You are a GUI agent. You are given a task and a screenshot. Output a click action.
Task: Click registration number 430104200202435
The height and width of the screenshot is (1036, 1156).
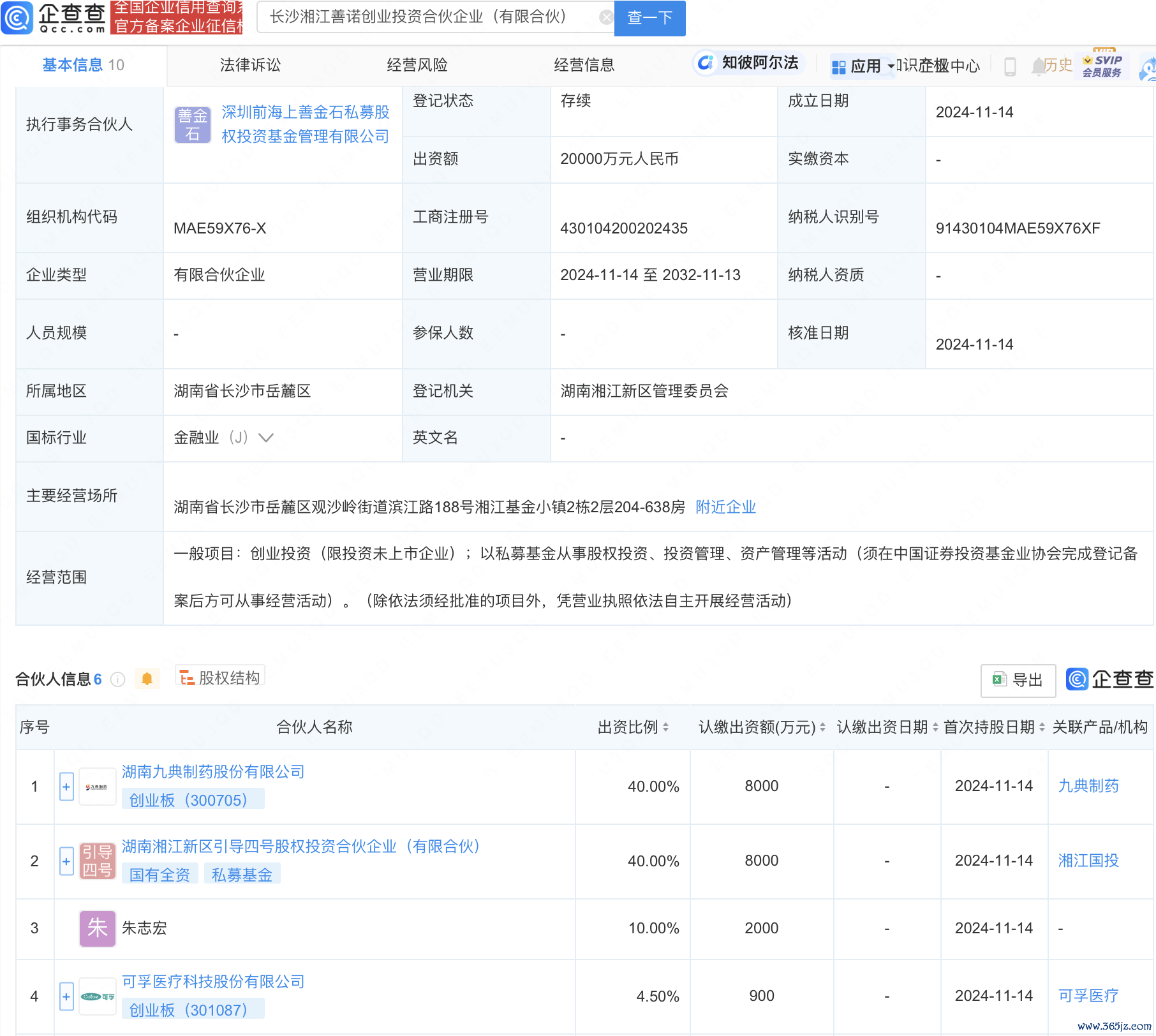624,228
